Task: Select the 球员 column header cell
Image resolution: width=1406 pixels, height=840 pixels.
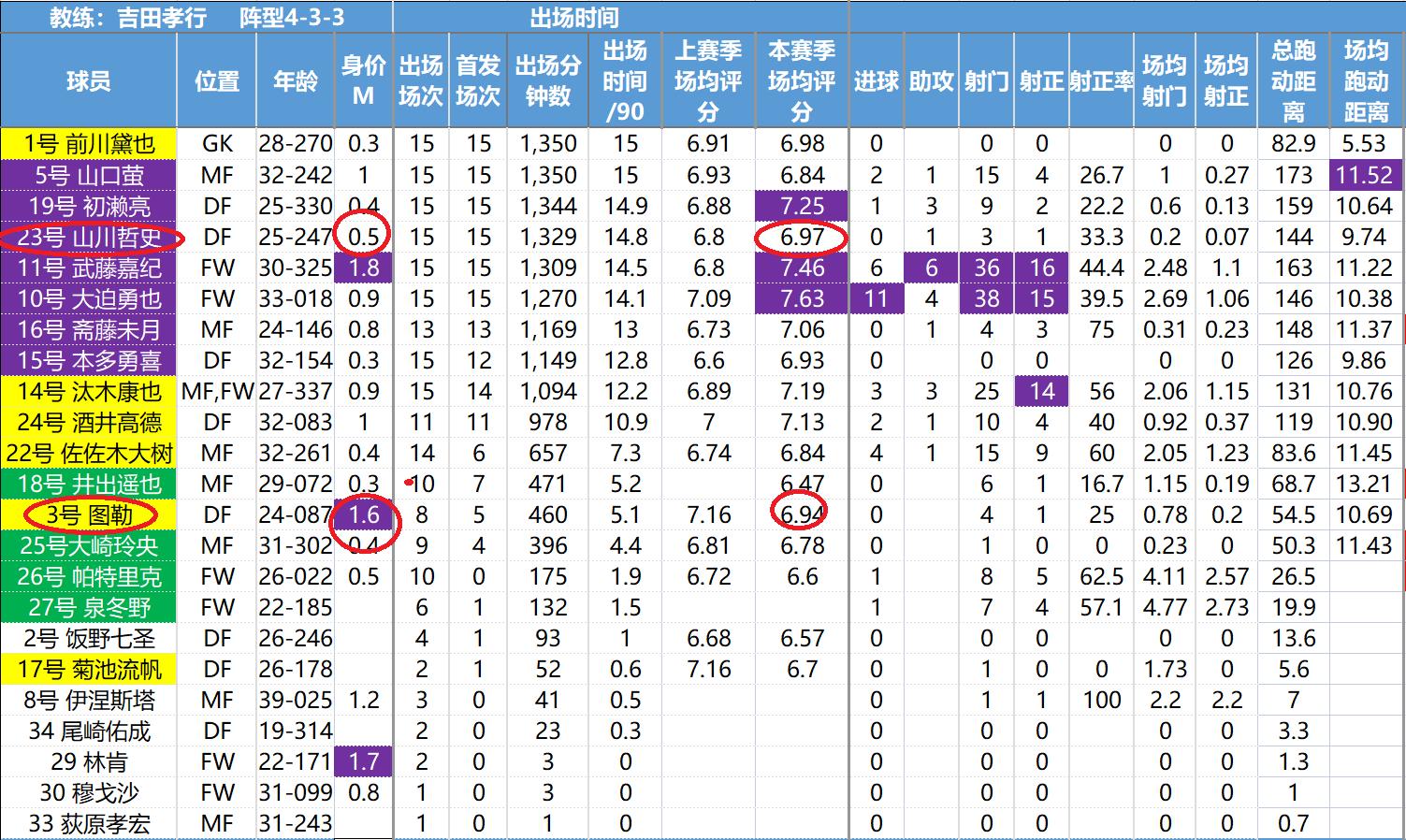Action: pyautogui.click(x=89, y=81)
